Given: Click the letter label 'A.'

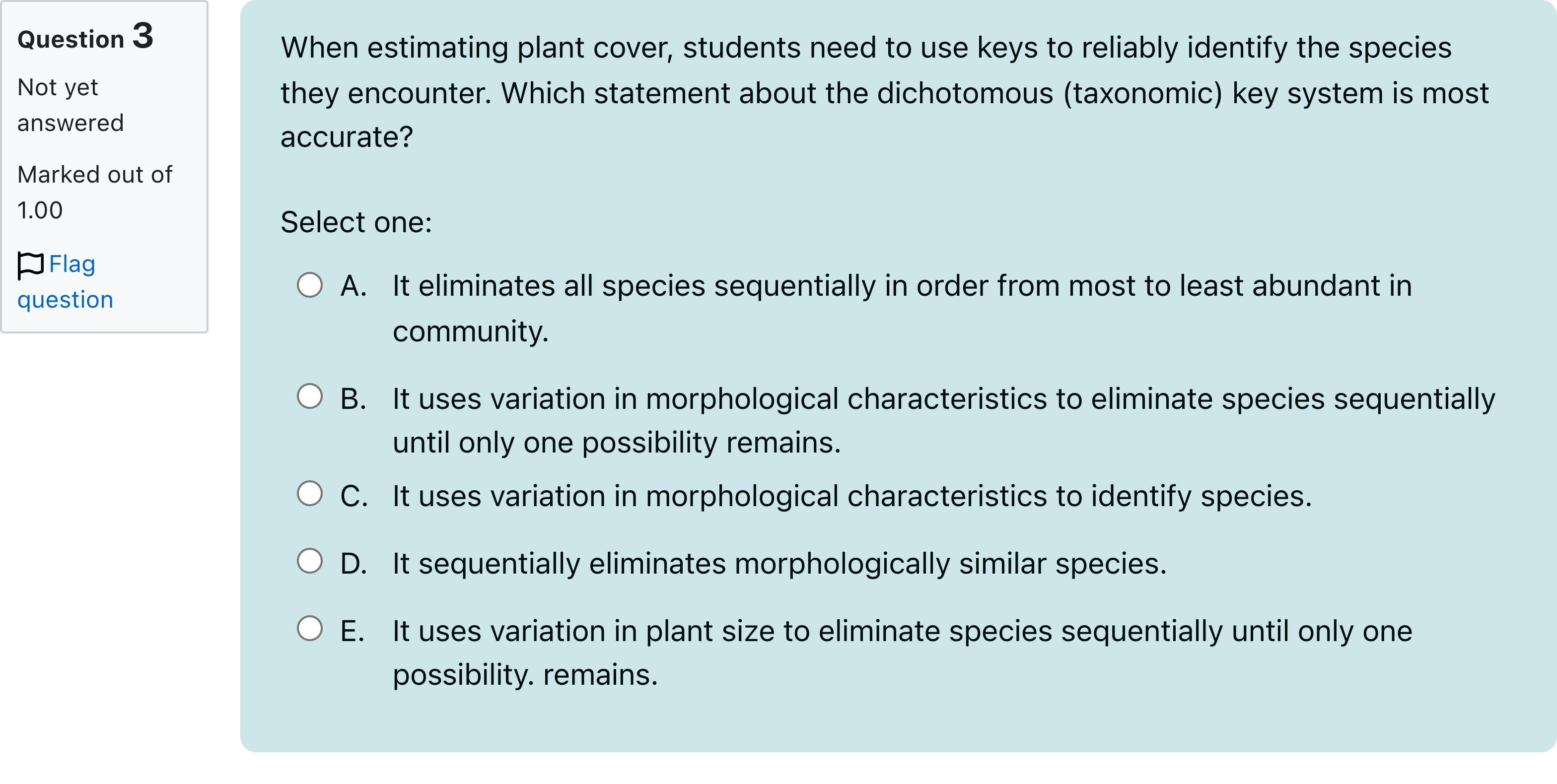Looking at the screenshot, I should tap(354, 286).
